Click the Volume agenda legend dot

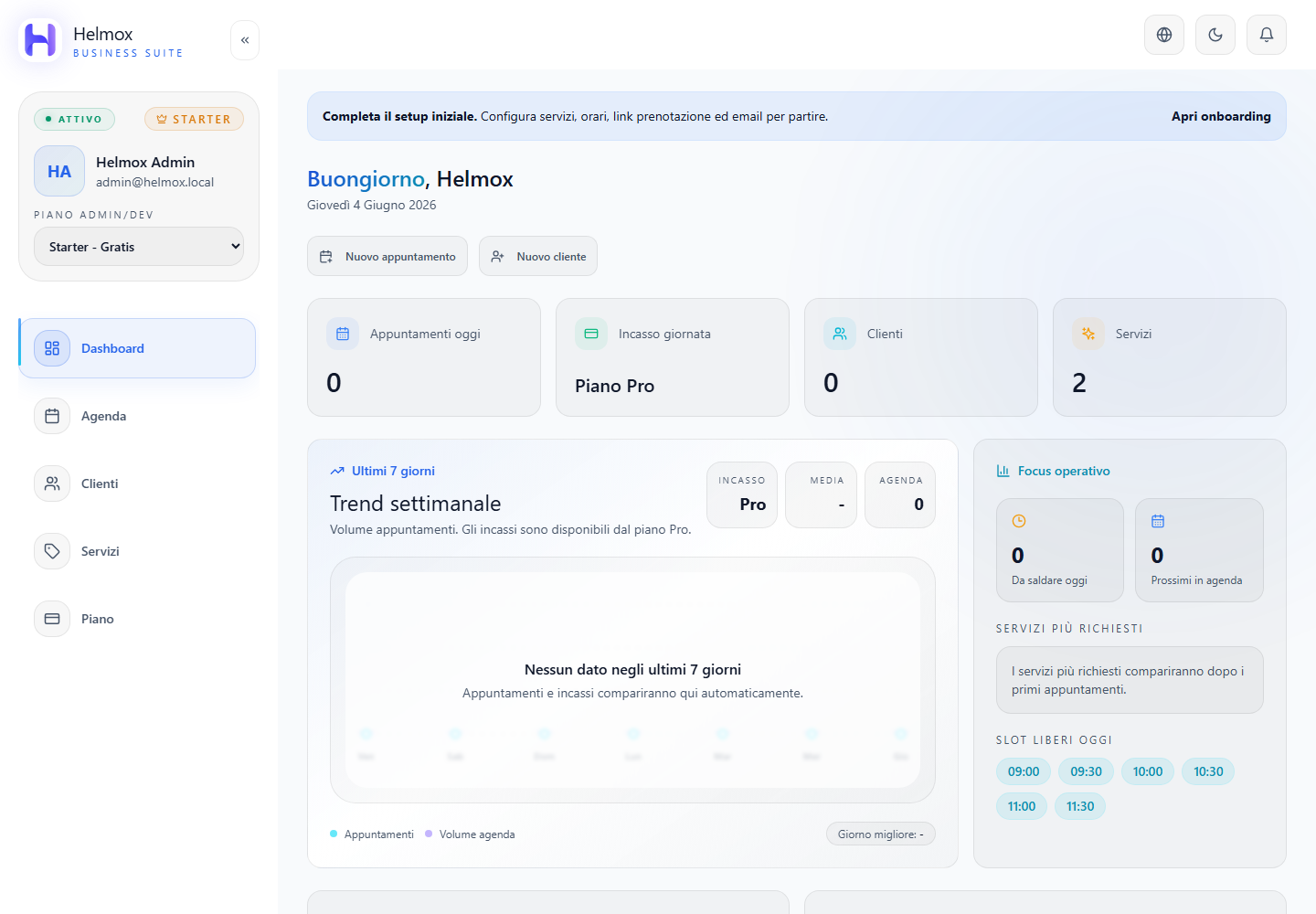pos(429,834)
